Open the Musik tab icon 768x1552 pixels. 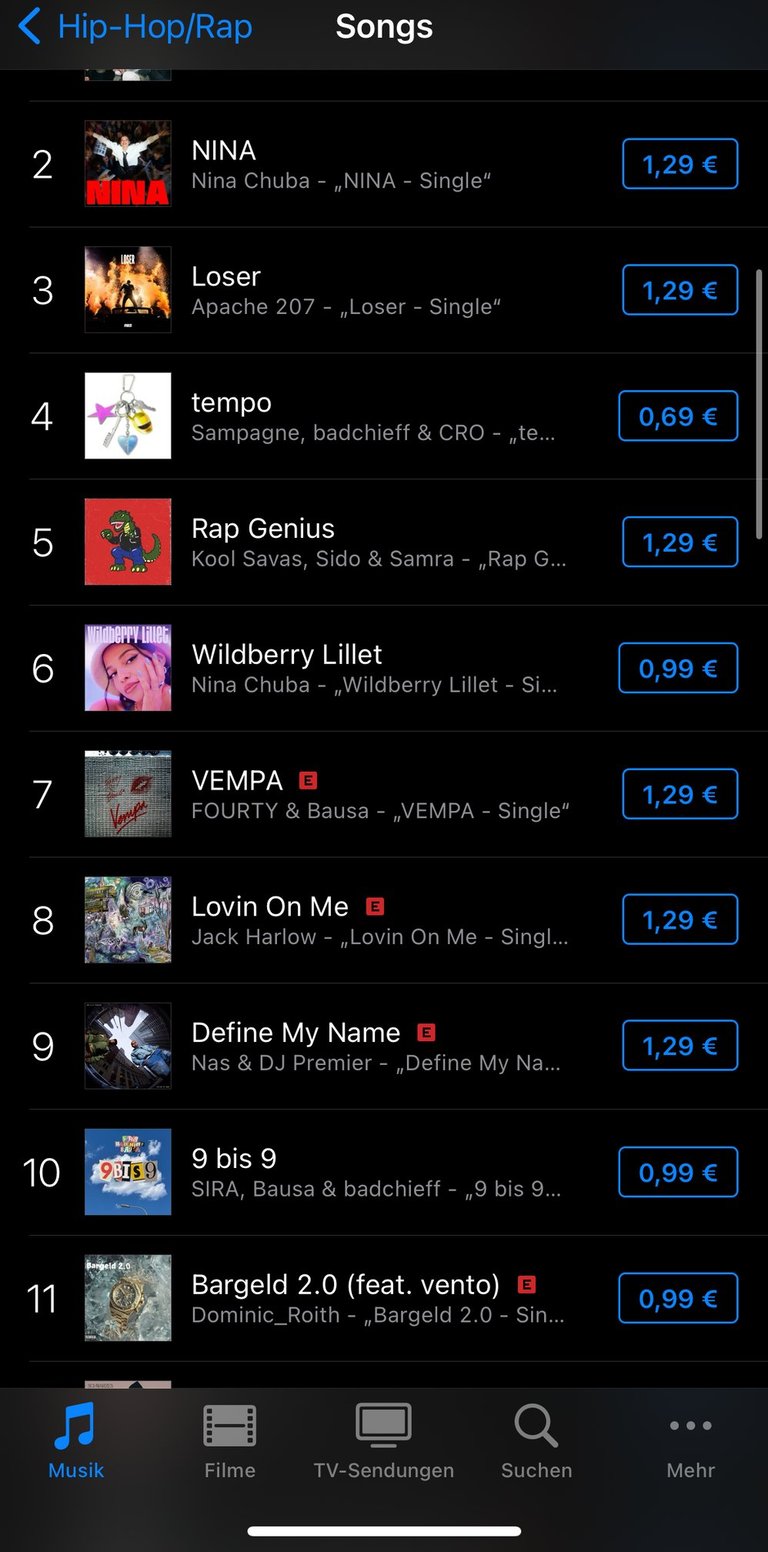(76, 1426)
